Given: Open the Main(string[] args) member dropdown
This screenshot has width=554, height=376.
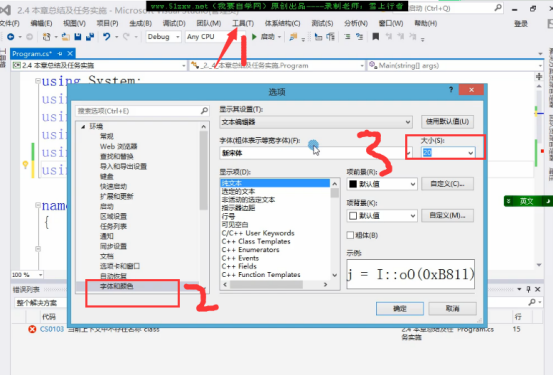Looking at the screenshot, I should (540, 66).
